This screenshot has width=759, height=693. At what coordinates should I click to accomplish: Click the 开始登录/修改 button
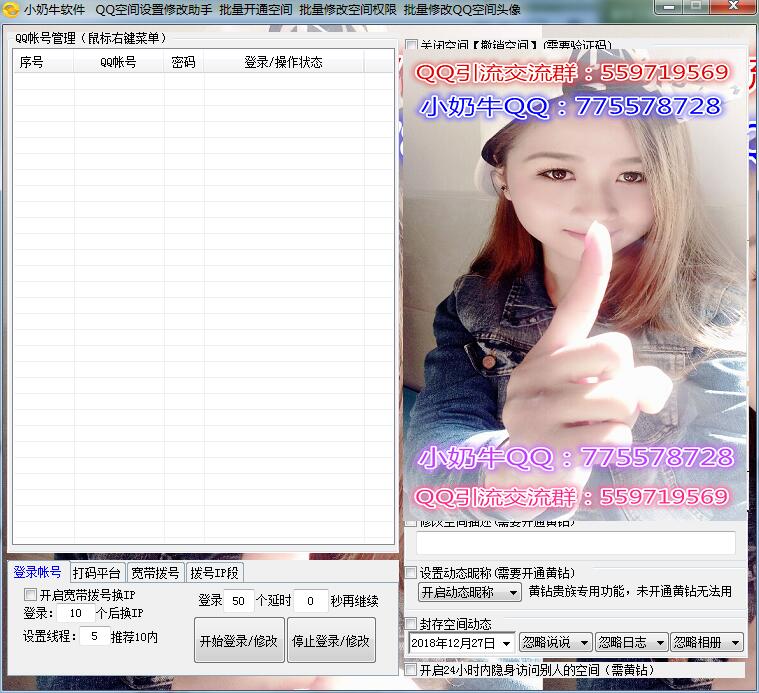click(x=238, y=640)
